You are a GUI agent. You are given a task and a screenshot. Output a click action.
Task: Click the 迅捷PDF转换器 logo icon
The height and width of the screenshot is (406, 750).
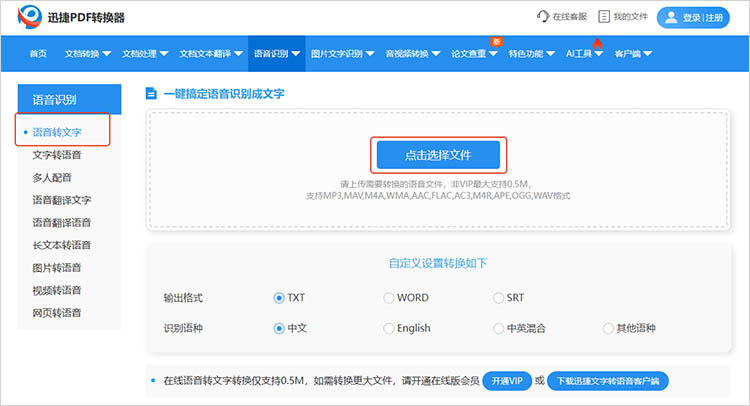click(x=30, y=17)
